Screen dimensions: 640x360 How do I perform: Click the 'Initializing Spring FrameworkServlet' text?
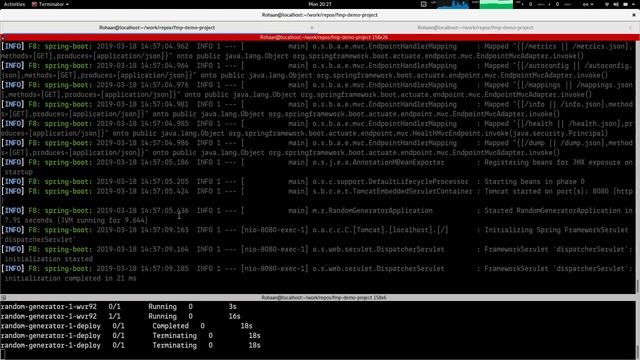point(556,230)
